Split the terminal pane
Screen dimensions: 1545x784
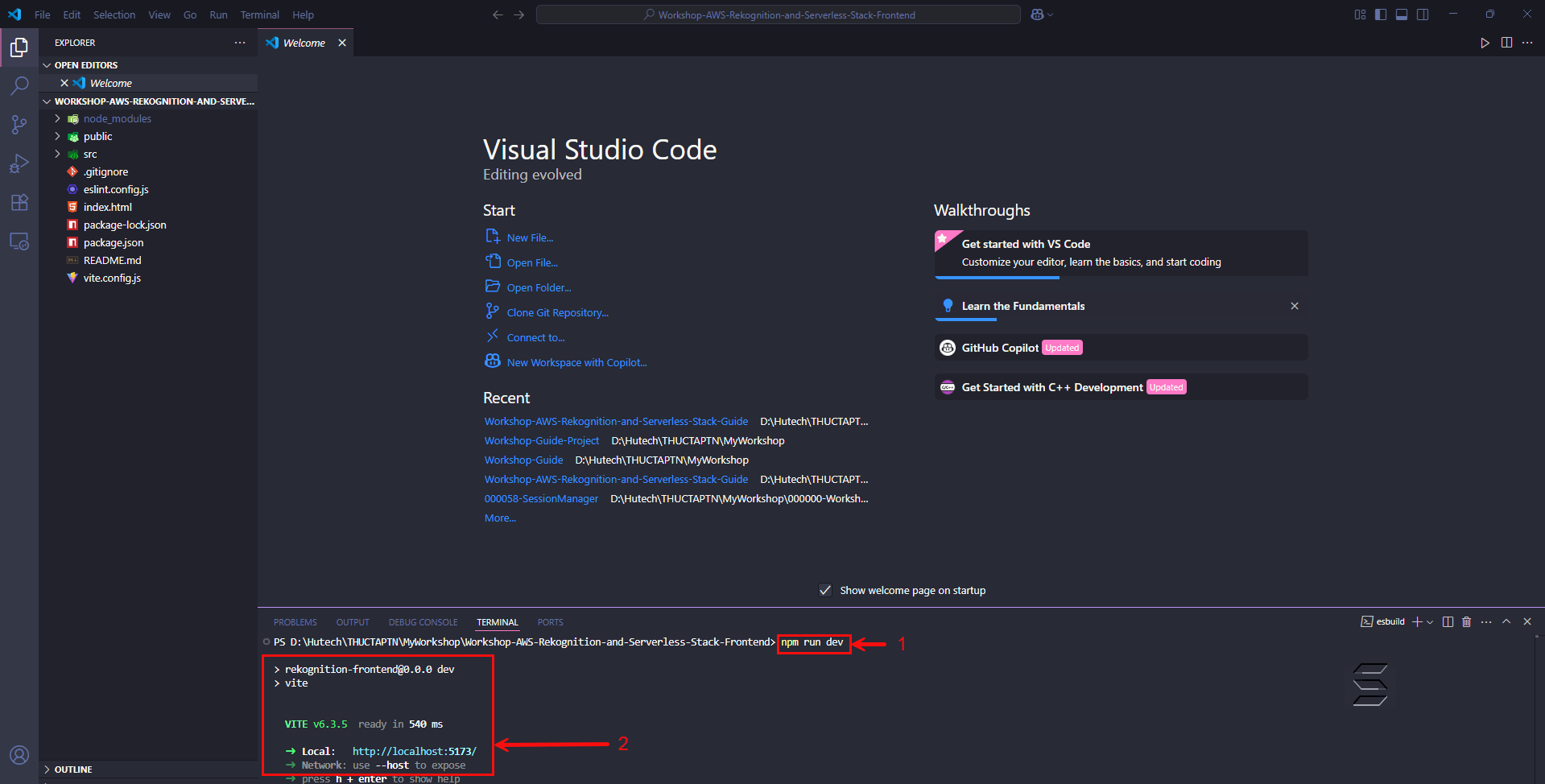click(x=1448, y=621)
